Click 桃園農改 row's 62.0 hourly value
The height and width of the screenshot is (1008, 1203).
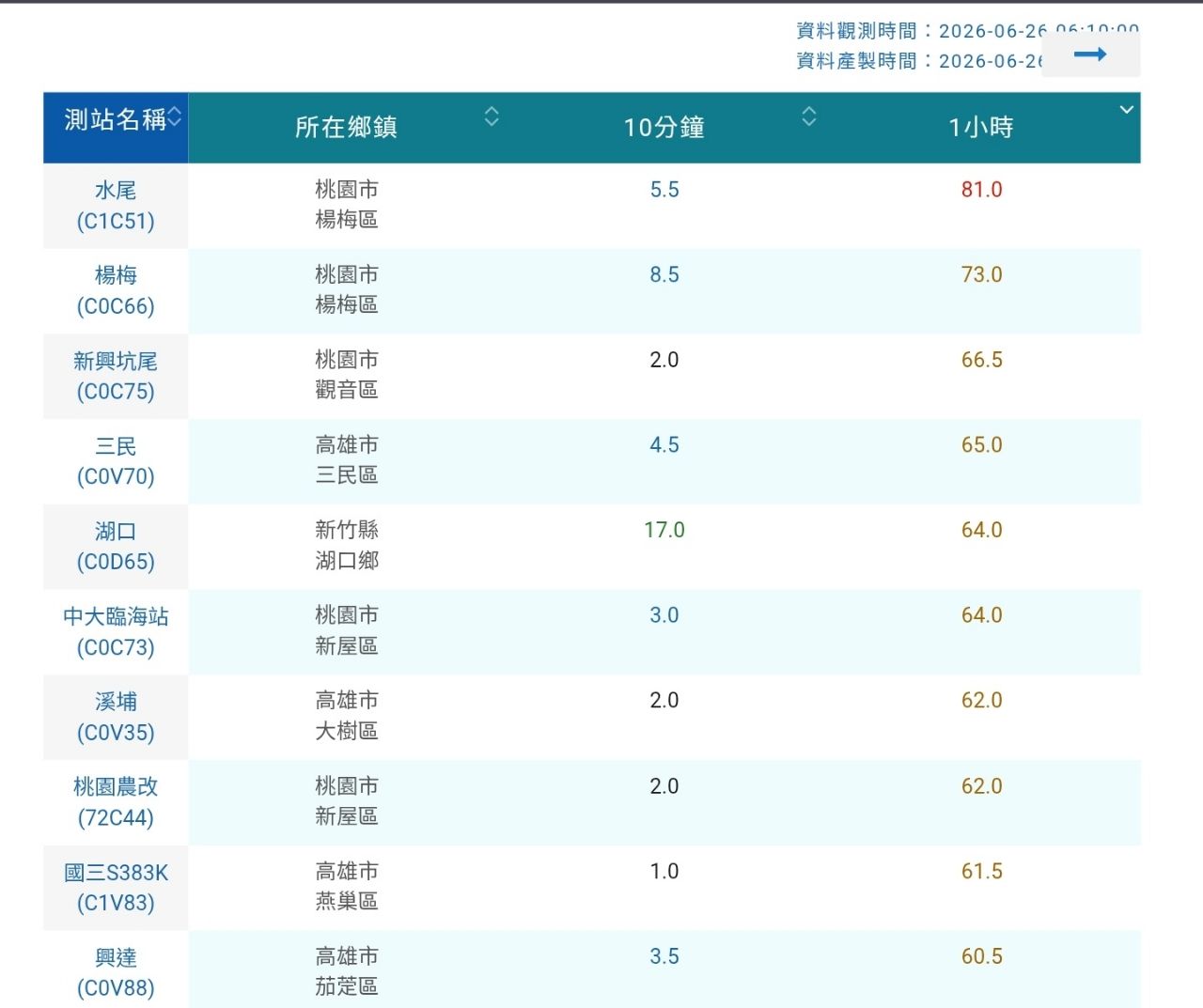click(982, 786)
